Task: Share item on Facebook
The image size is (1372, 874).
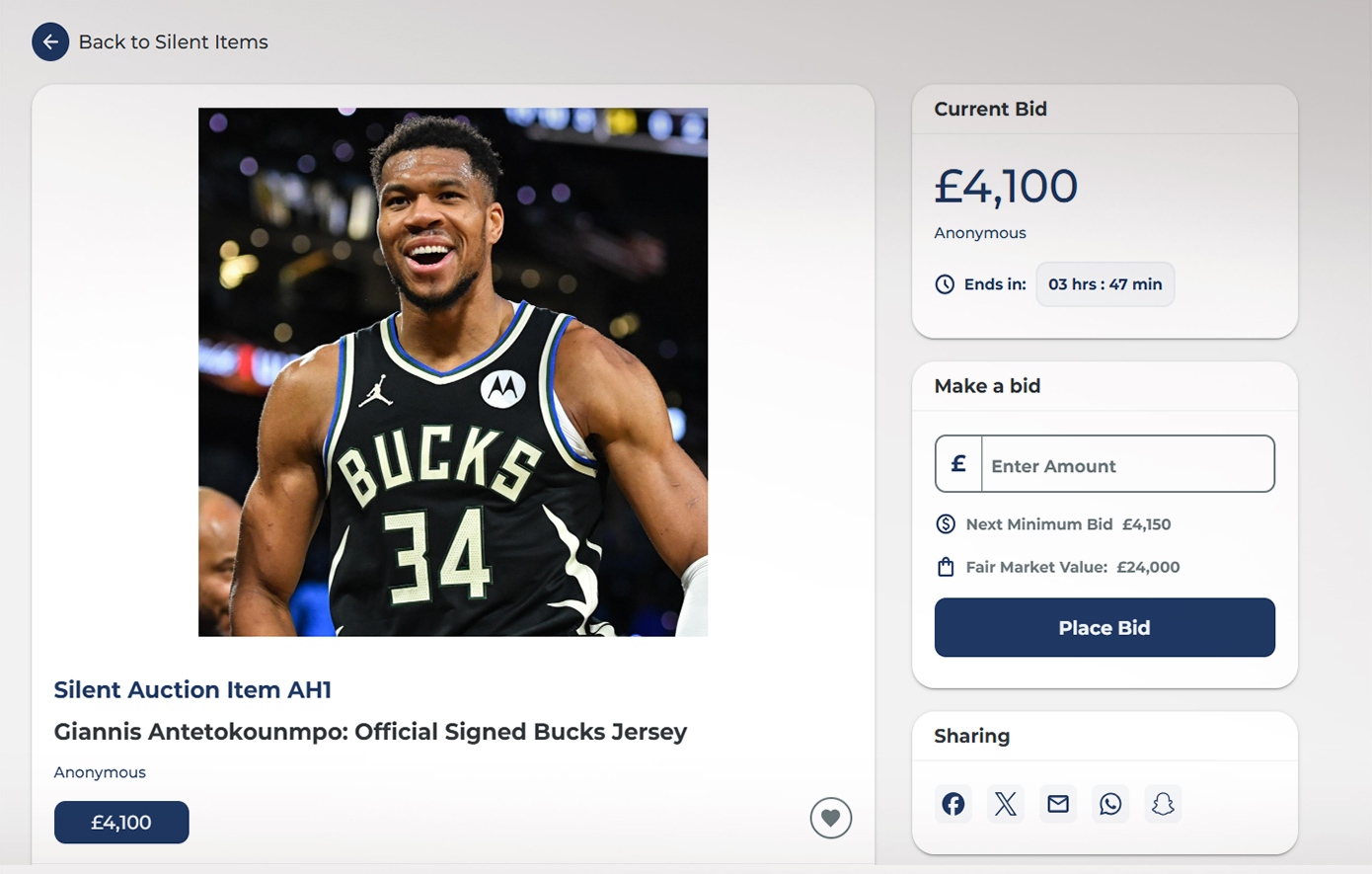Action: point(953,804)
